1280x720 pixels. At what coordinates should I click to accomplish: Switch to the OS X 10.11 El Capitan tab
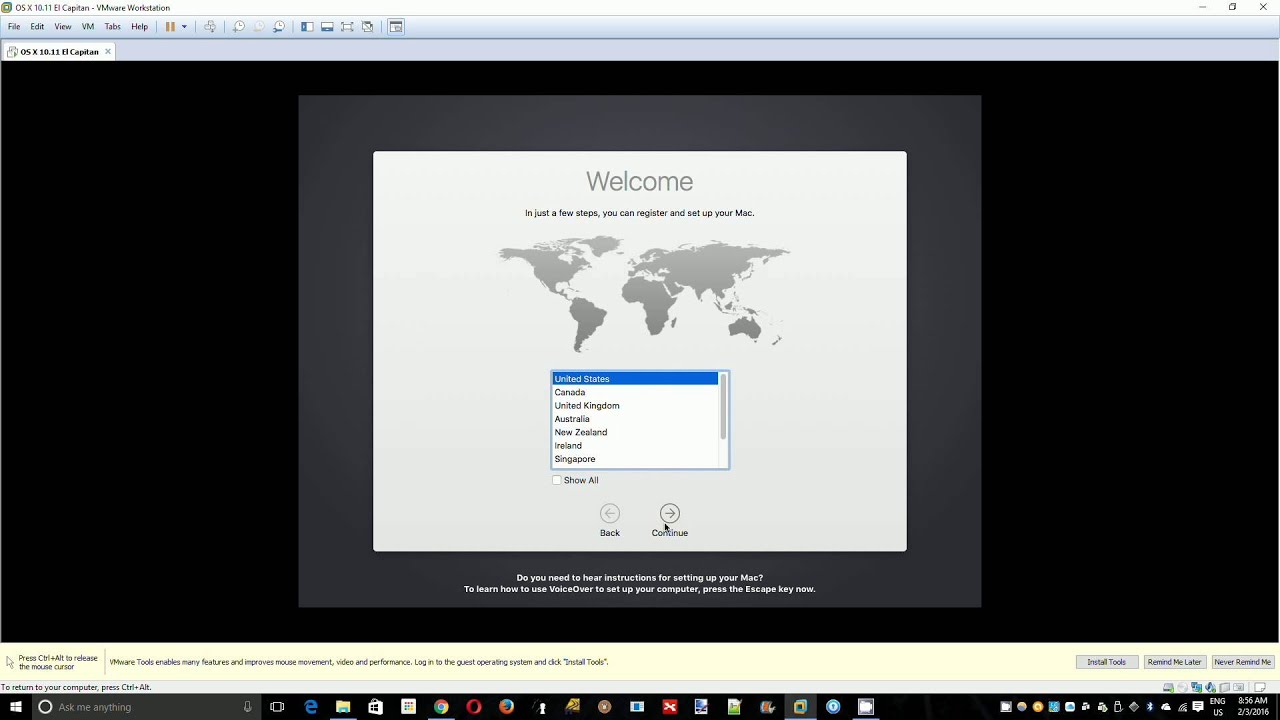[59, 52]
